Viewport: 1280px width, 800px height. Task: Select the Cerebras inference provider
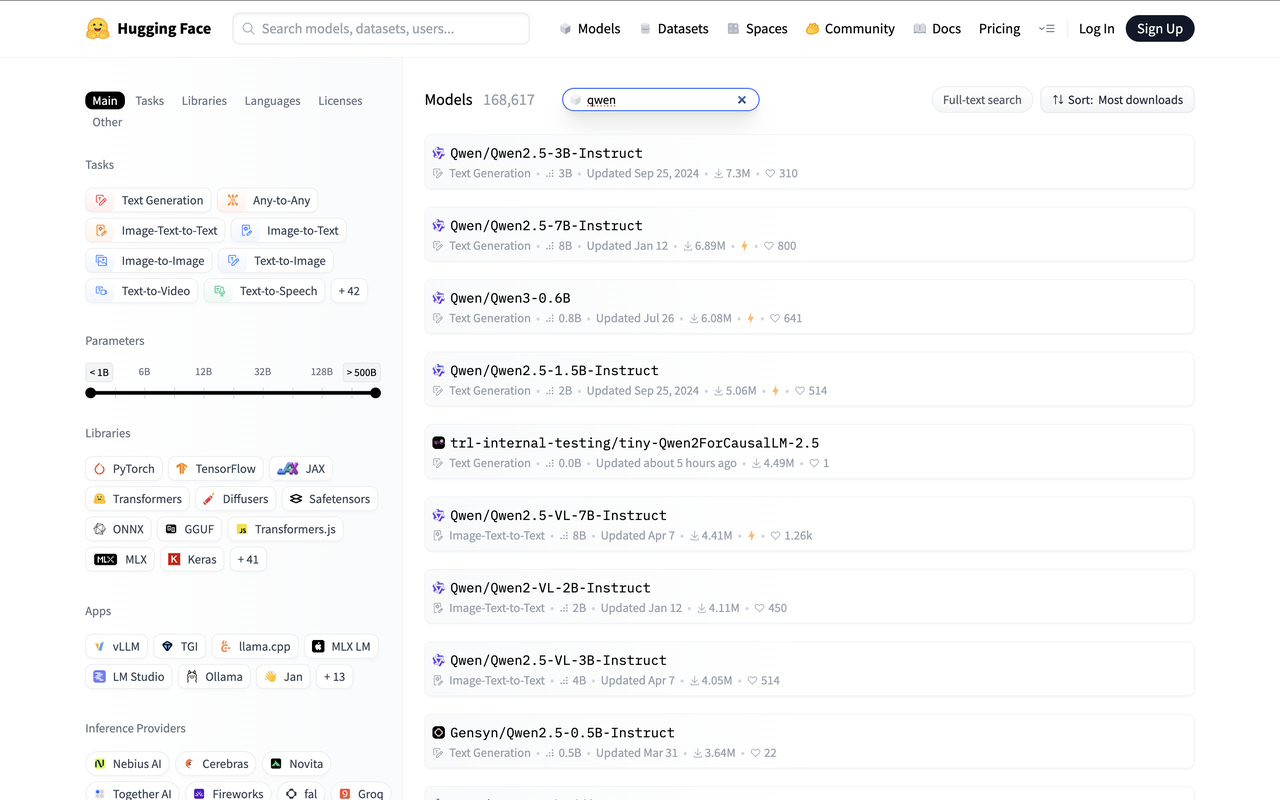[215, 764]
